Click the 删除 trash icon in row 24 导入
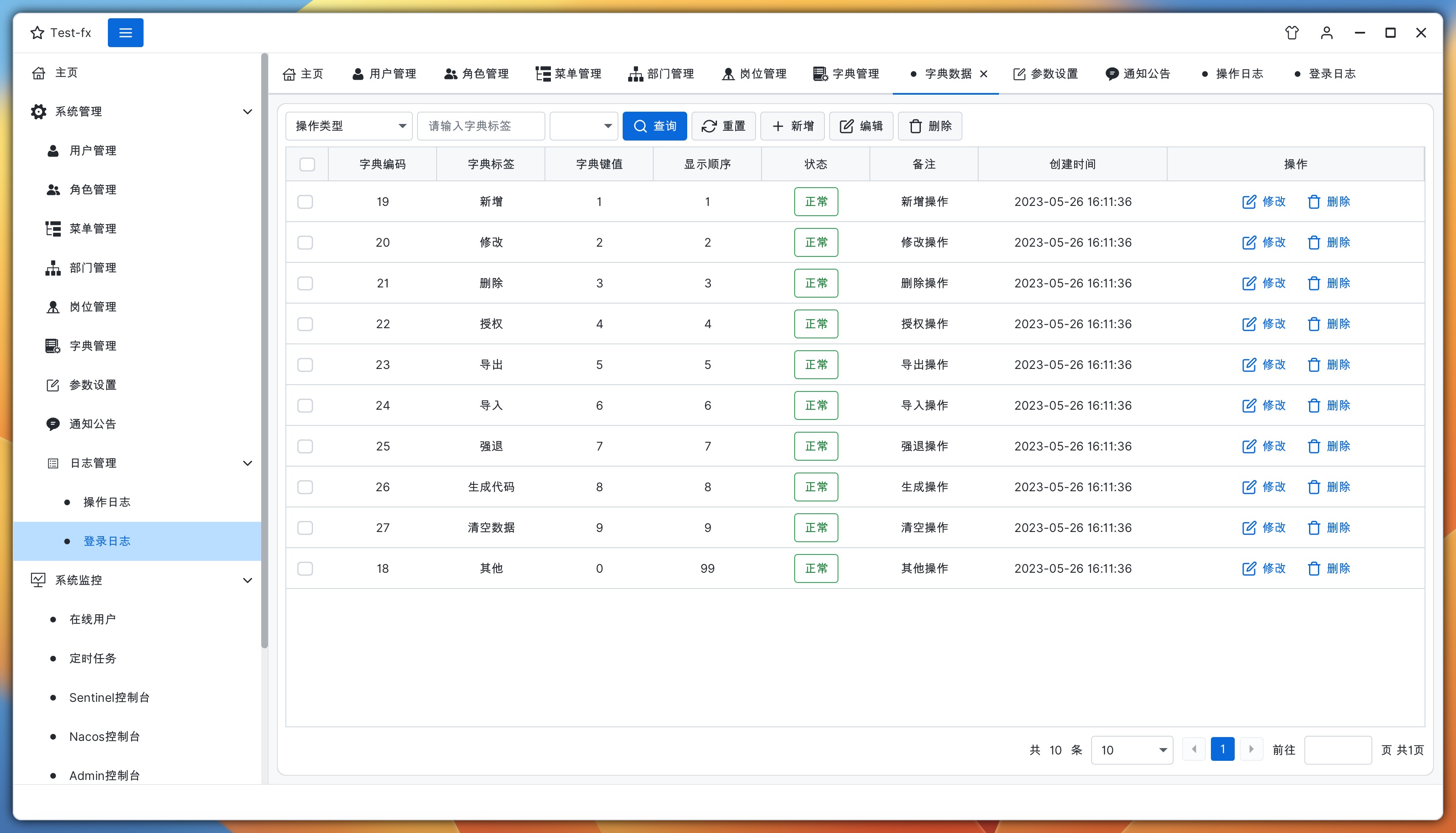The height and width of the screenshot is (833, 1456). click(x=1314, y=405)
